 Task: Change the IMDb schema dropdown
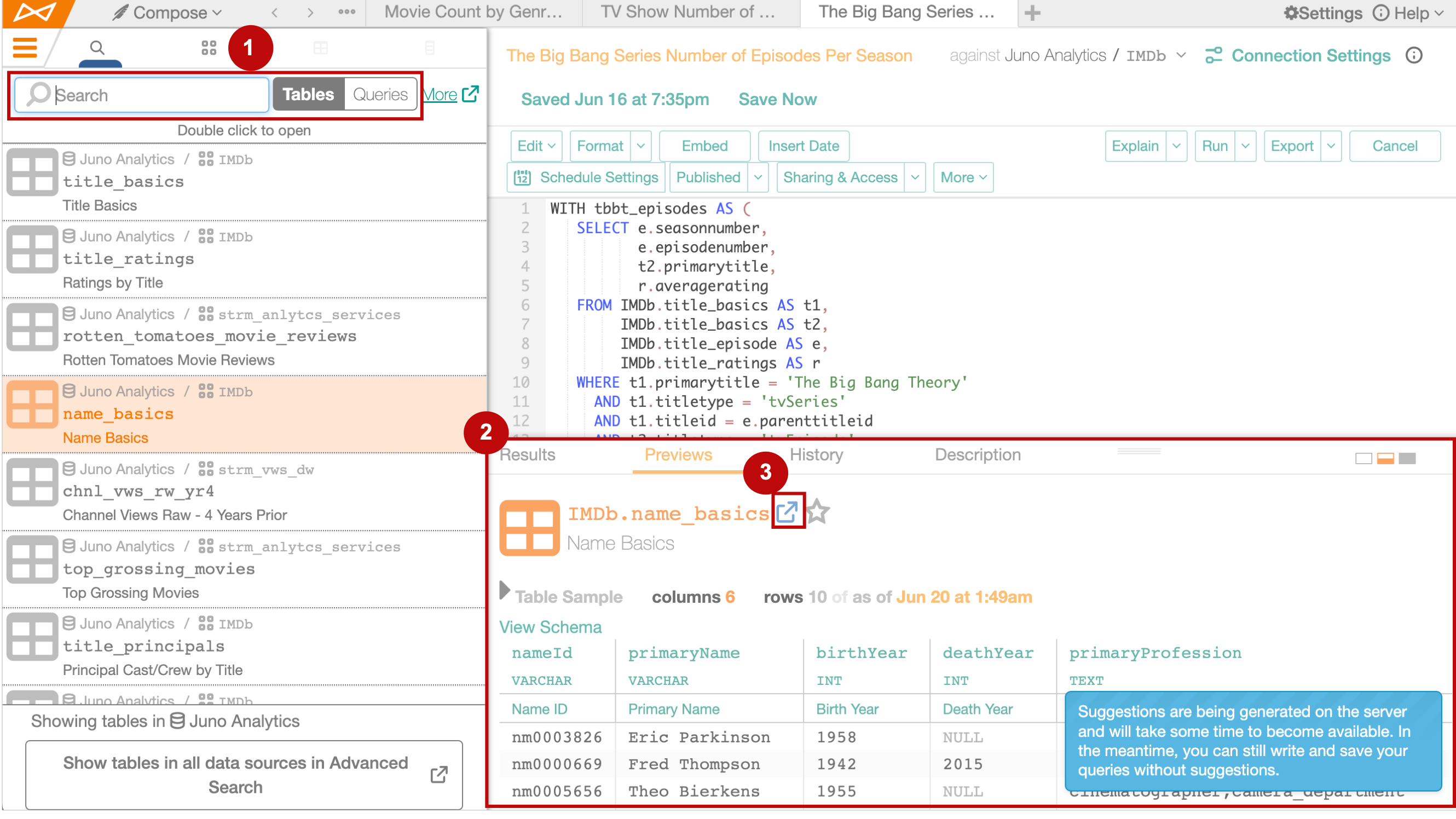tap(1155, 55)
